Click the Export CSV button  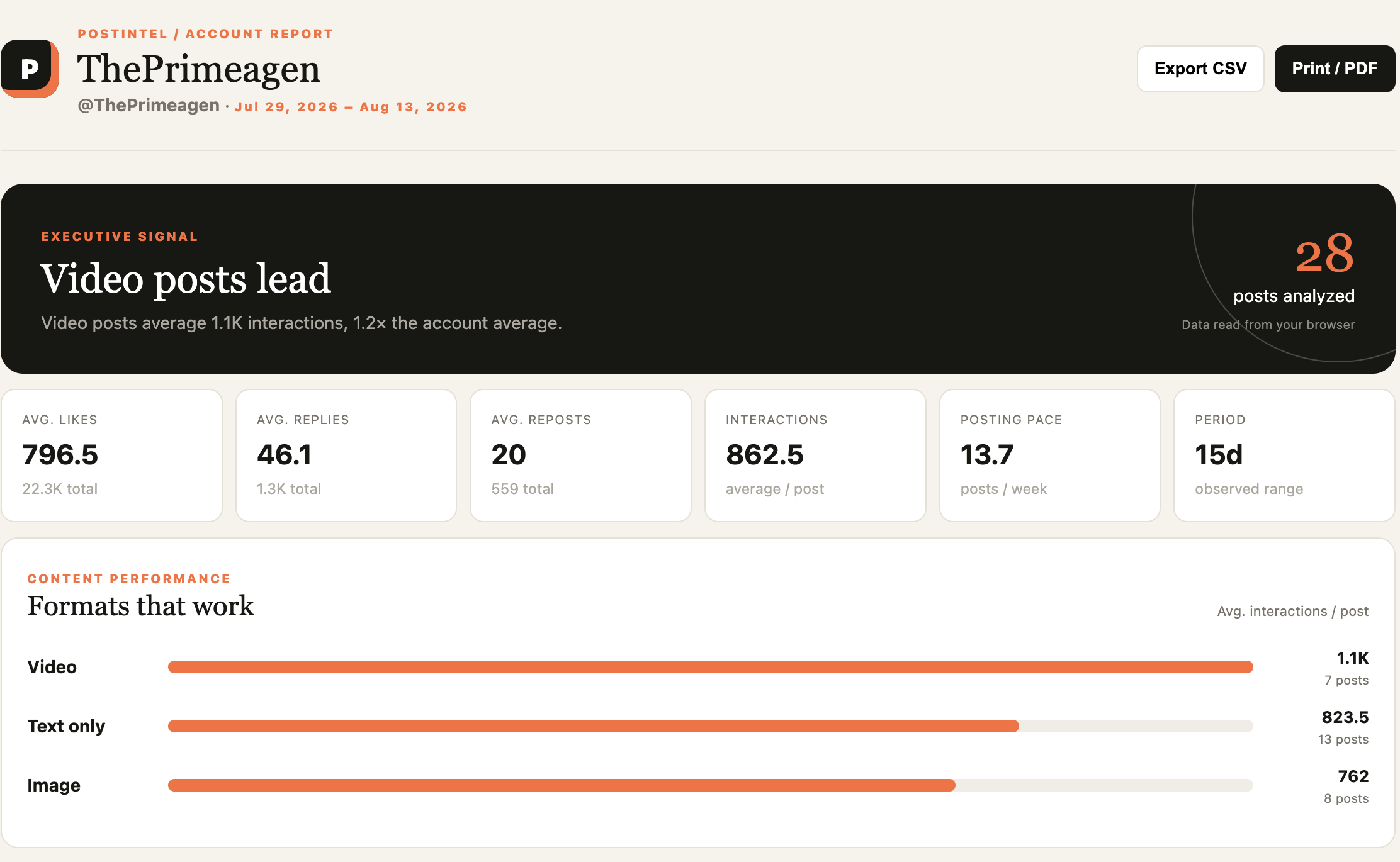coord(1200,69)
